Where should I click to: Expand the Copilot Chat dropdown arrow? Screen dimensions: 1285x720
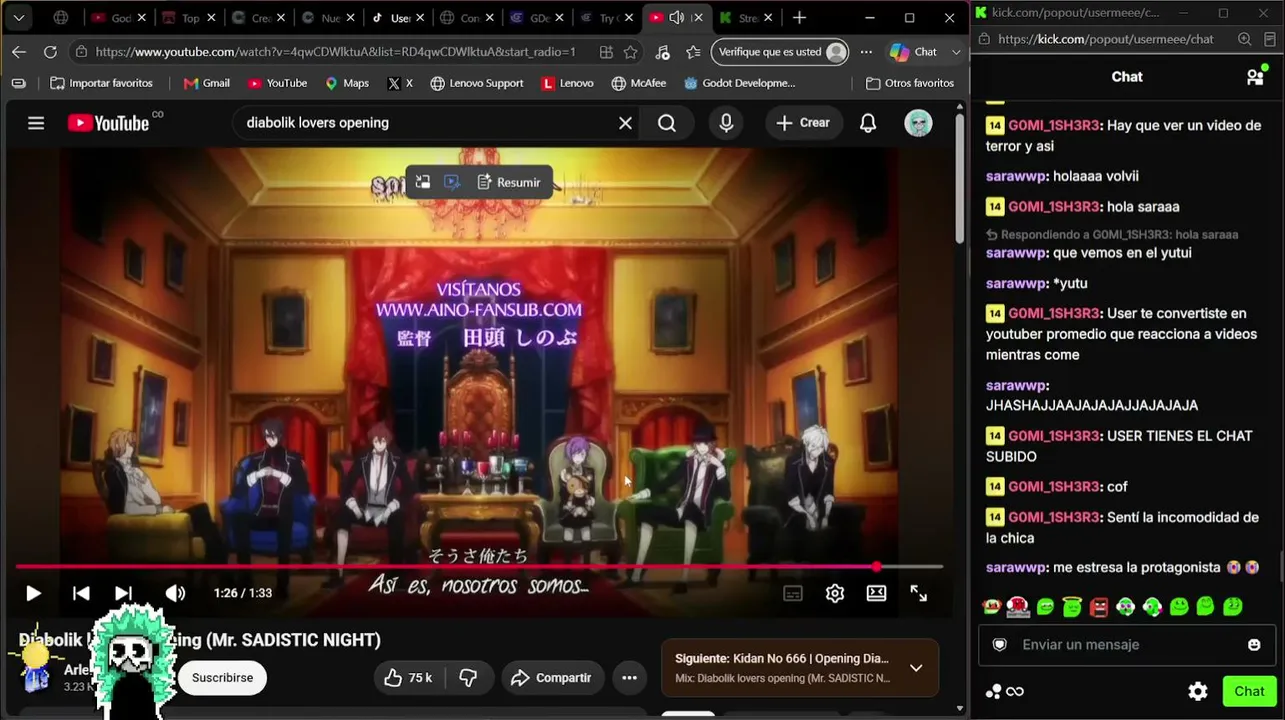coord(956,52)
